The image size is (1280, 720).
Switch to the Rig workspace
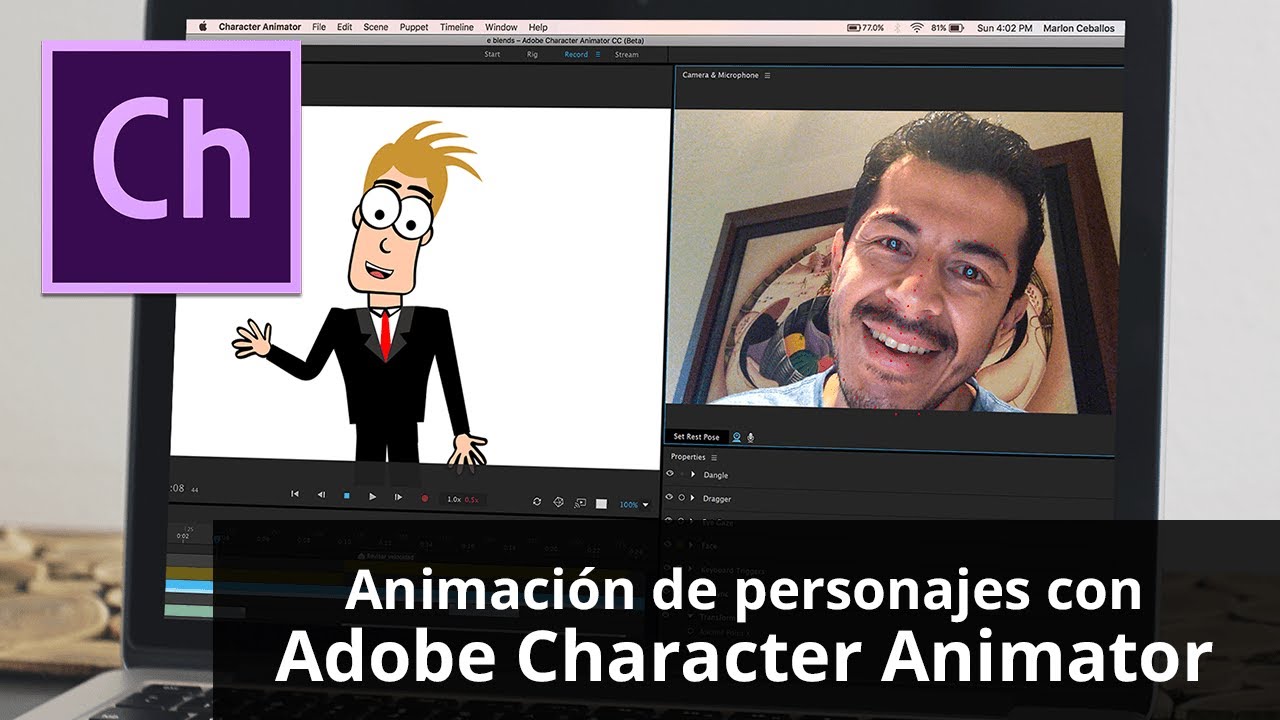(x=532, y=54)
